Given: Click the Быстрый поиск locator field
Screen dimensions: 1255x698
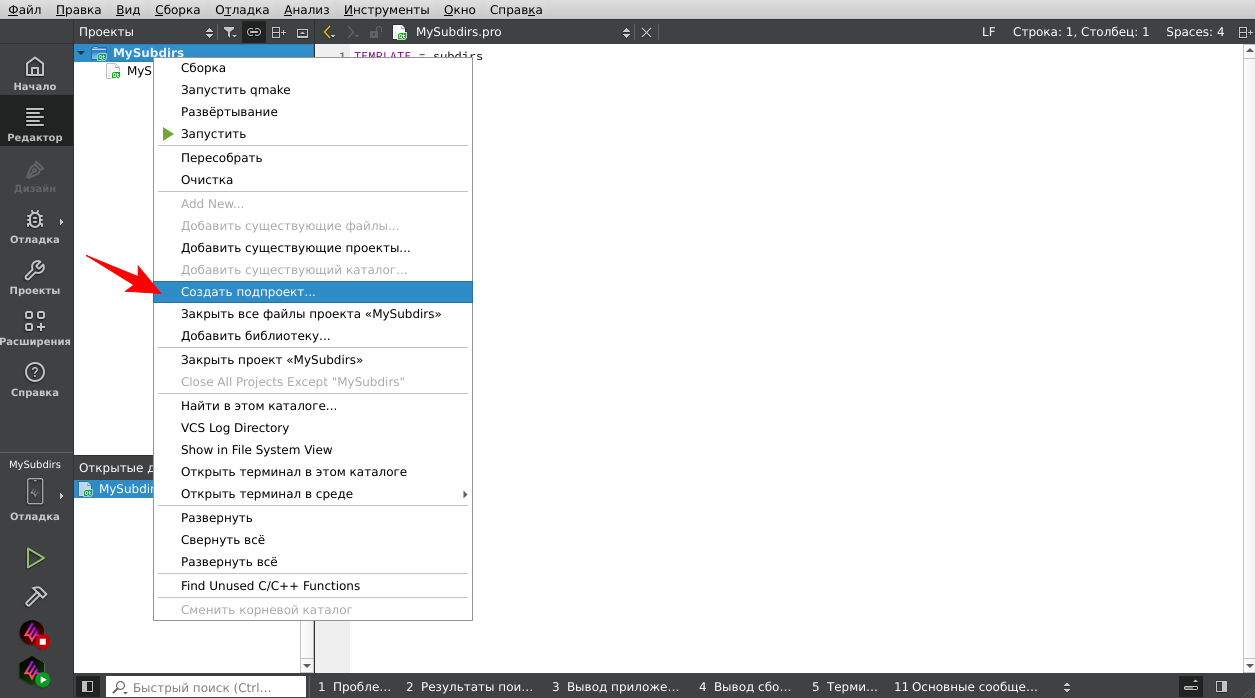Looking at the screenshot, I should 205,687.
